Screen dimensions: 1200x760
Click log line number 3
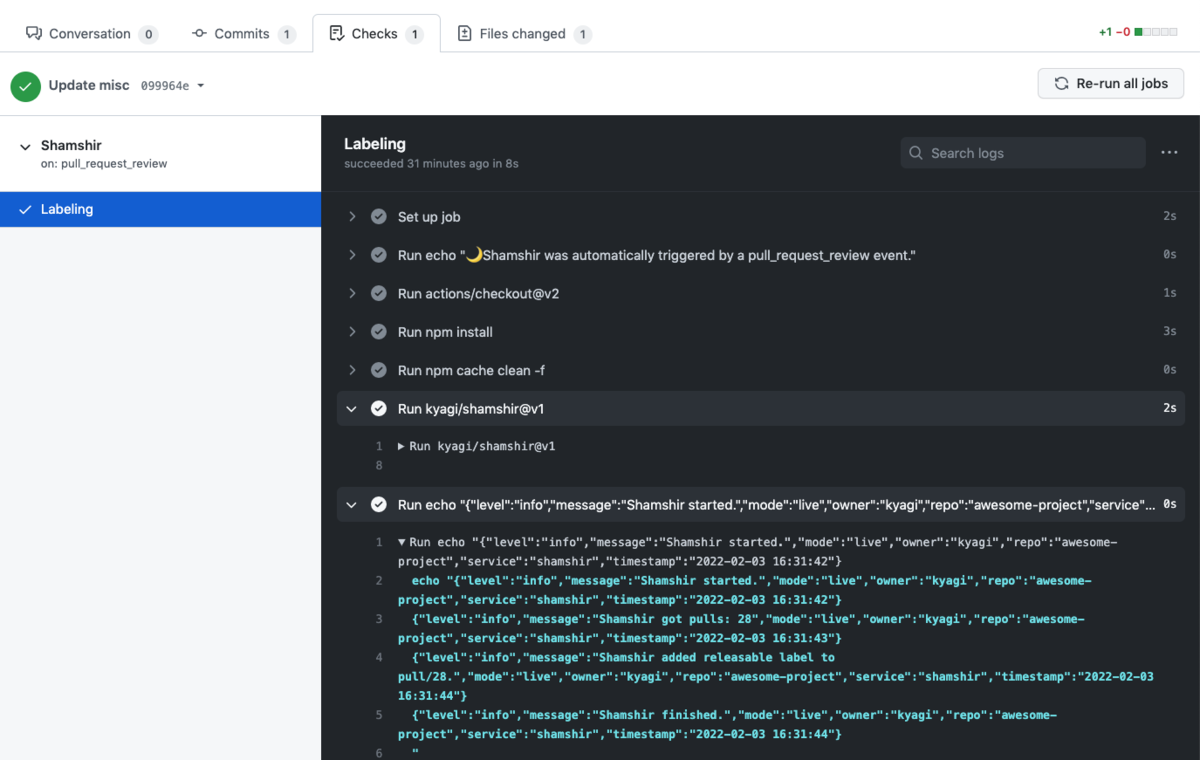point(378,619)
